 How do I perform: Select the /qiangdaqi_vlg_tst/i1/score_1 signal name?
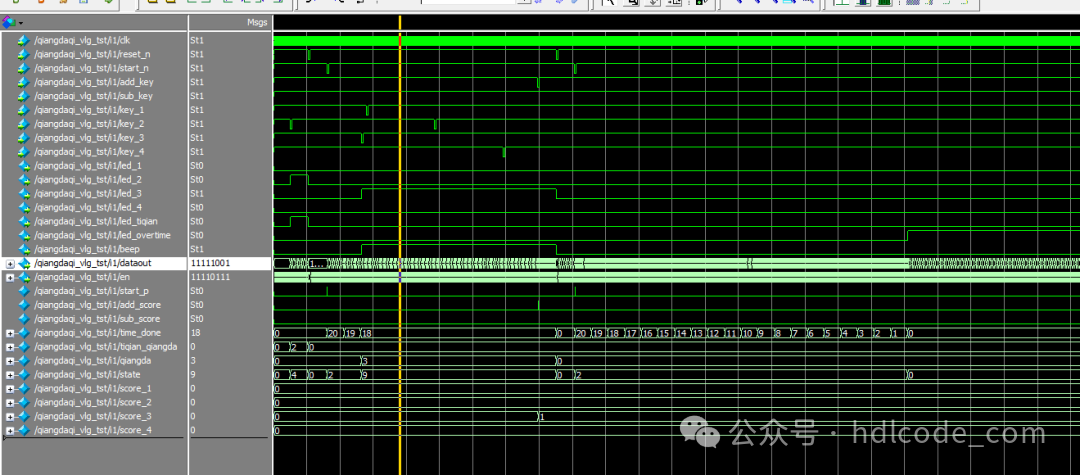pyautogui.click(x=92, y=389)
